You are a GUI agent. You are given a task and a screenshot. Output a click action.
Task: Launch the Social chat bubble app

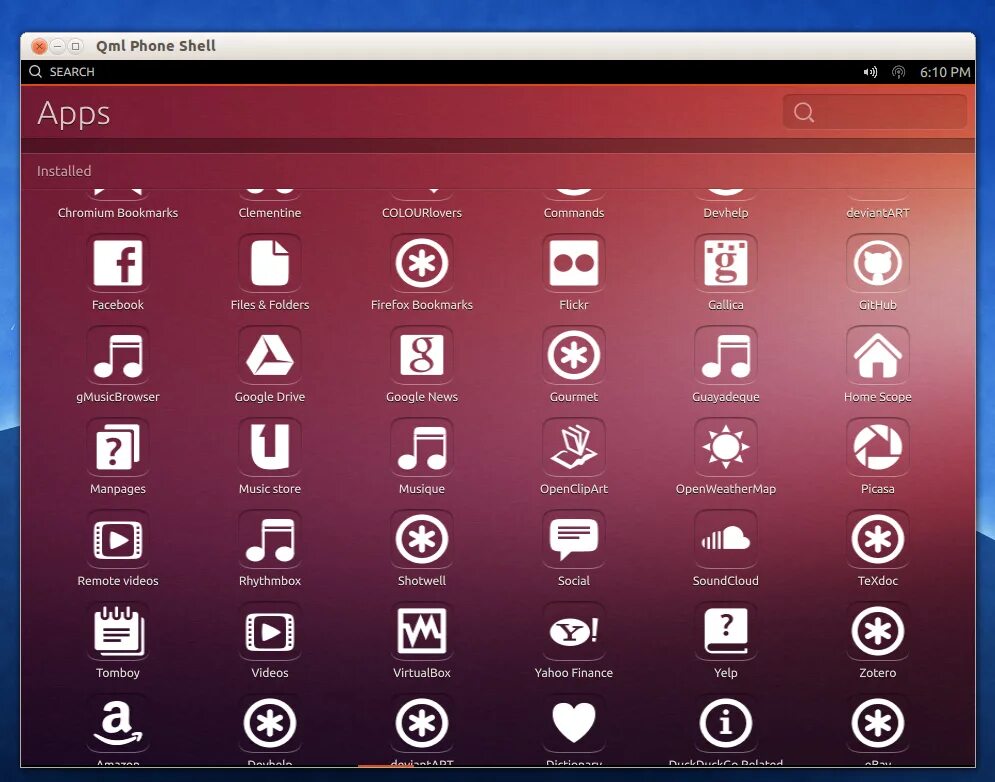(x=574, y=539)
